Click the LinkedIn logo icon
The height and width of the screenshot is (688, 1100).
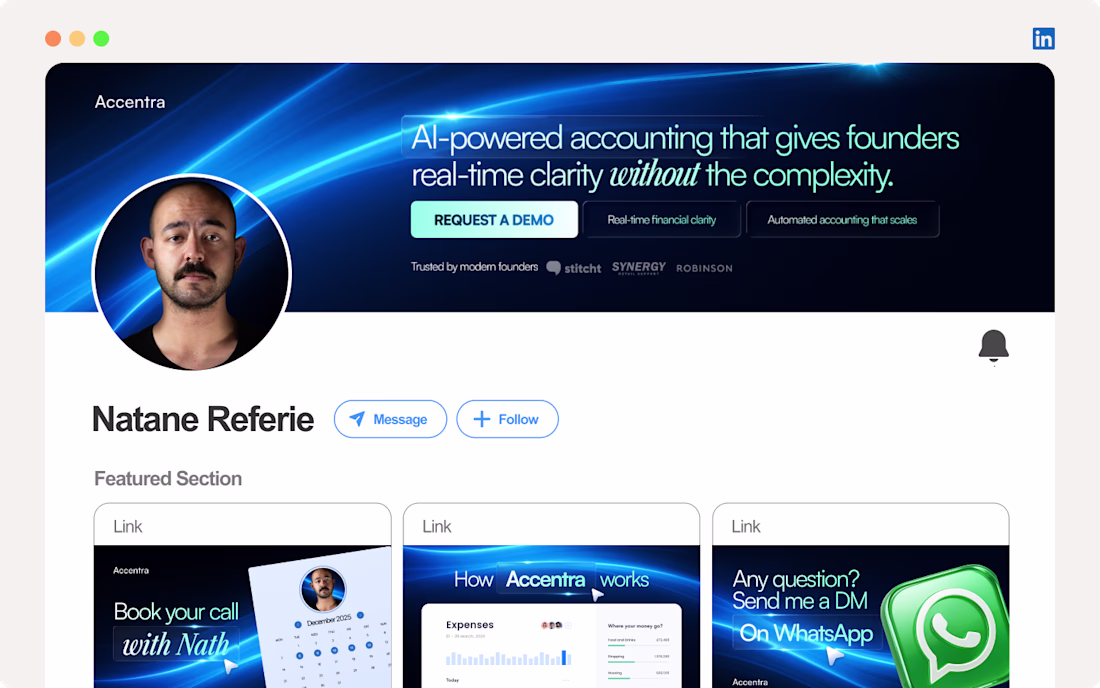[1043, 39]
